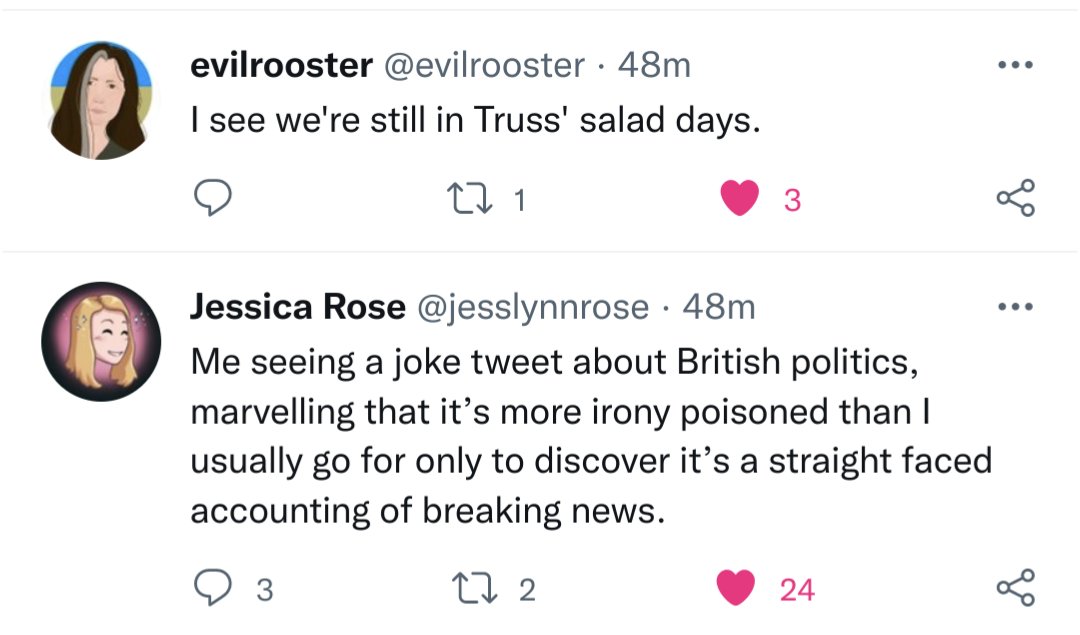This screenshot has height=635, width=1080.
Task: Open more options on Jessica Rose's tweet
Action: pos(1014,308)
